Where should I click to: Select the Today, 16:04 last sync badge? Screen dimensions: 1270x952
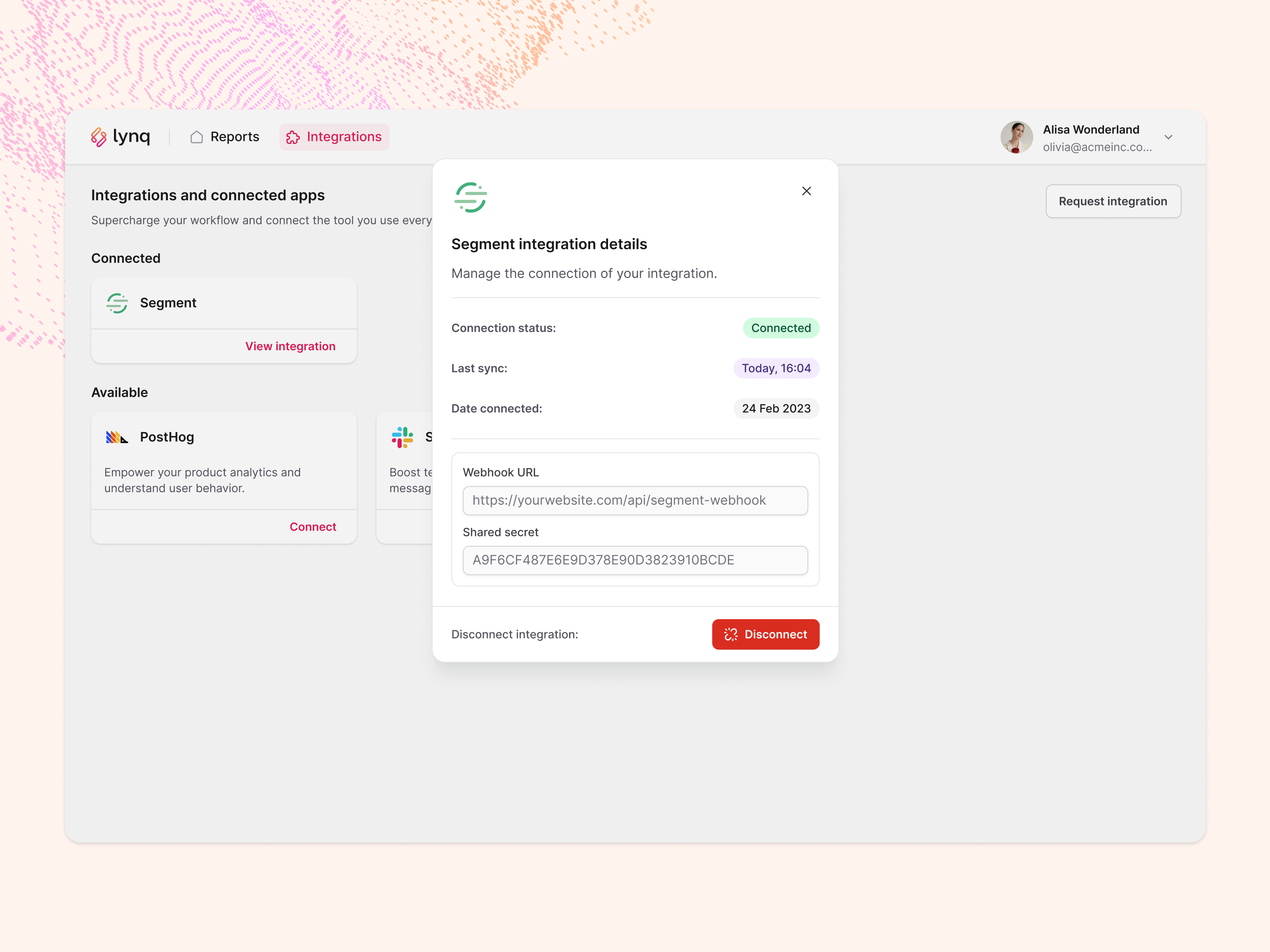tap(776, 368)
